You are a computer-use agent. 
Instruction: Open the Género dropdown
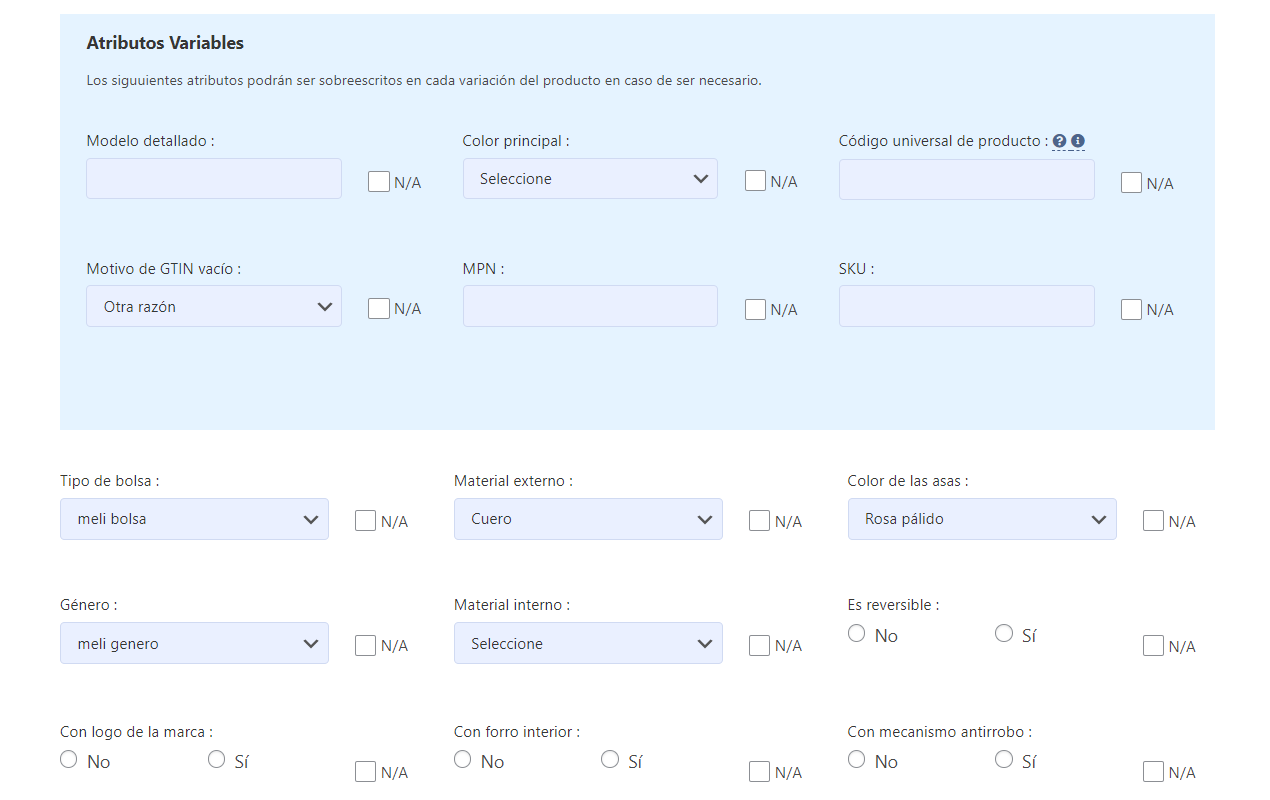(194, 644)
